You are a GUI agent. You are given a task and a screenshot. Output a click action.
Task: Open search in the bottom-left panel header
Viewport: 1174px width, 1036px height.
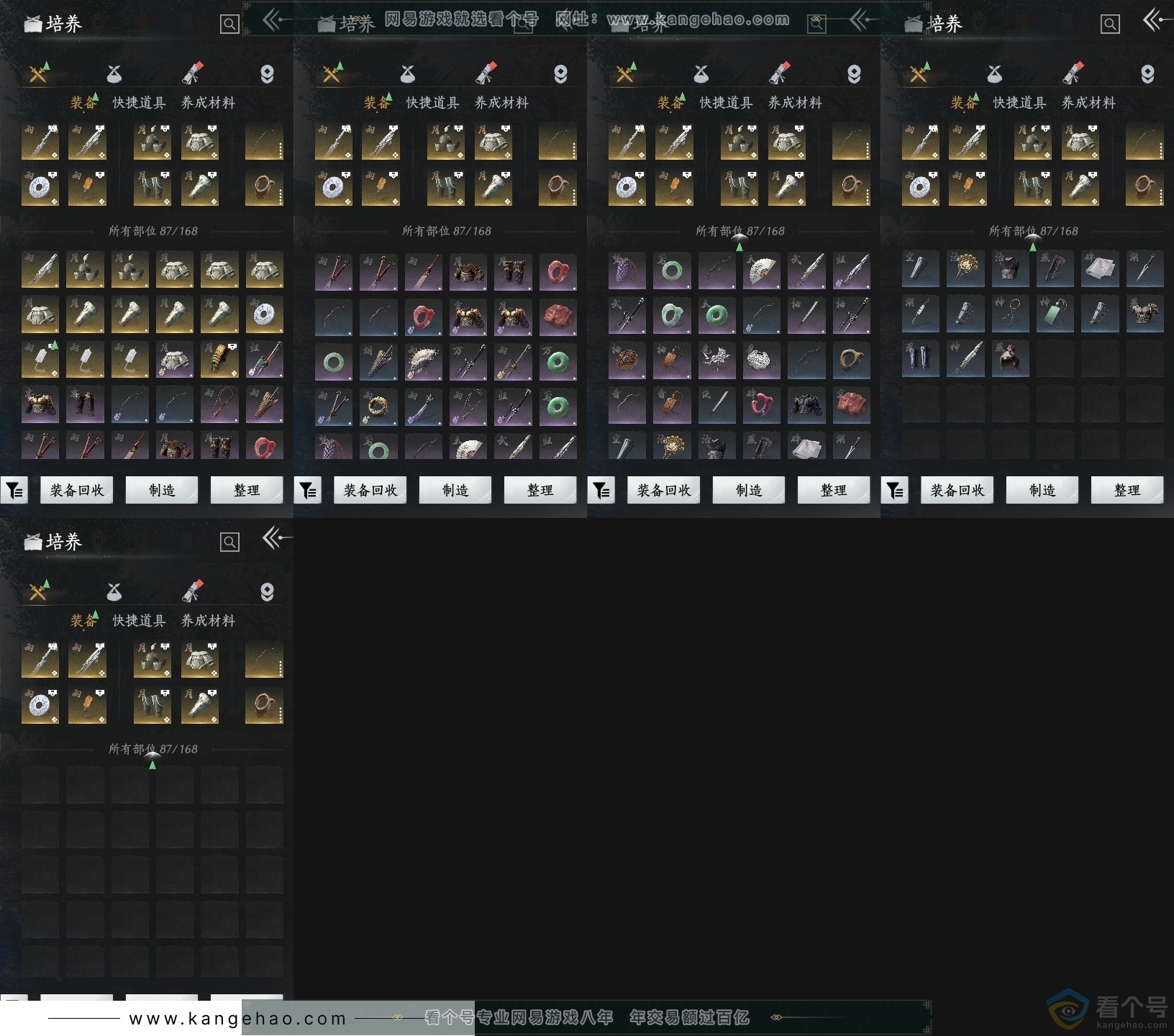(229, 542)
